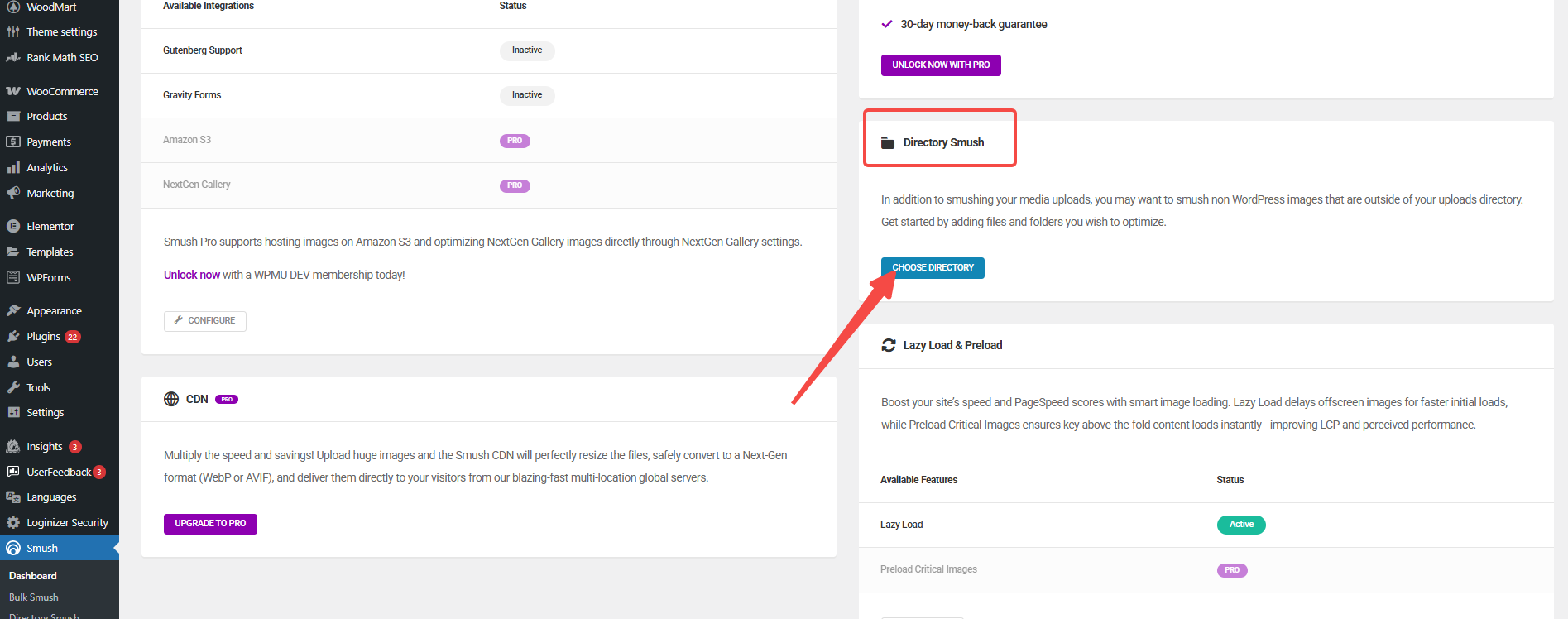Click the Upgrade to Pro button
Image resolution: width=1568 pixels, height=619 pixels.
click(210, 524)
